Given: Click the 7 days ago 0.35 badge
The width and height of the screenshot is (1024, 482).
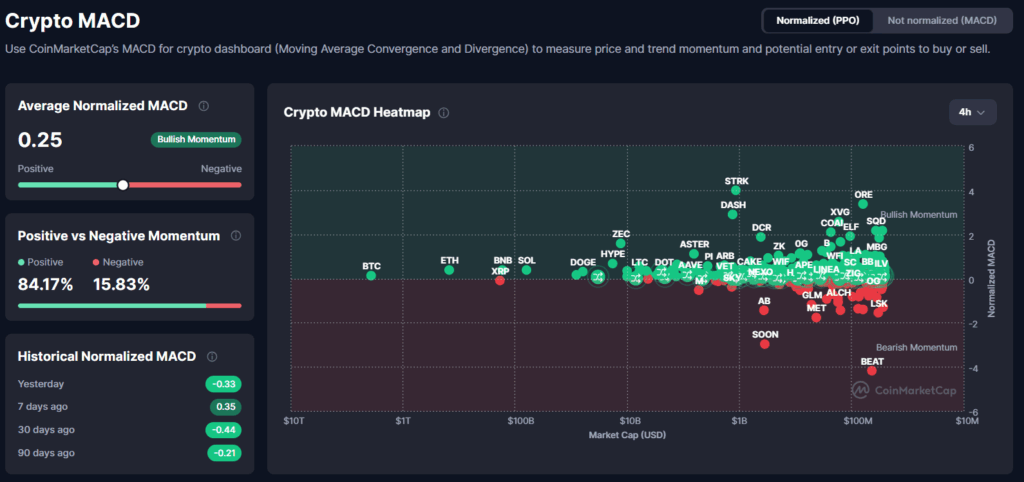Looking at the screenshot, I should click(x=226, y=407).
